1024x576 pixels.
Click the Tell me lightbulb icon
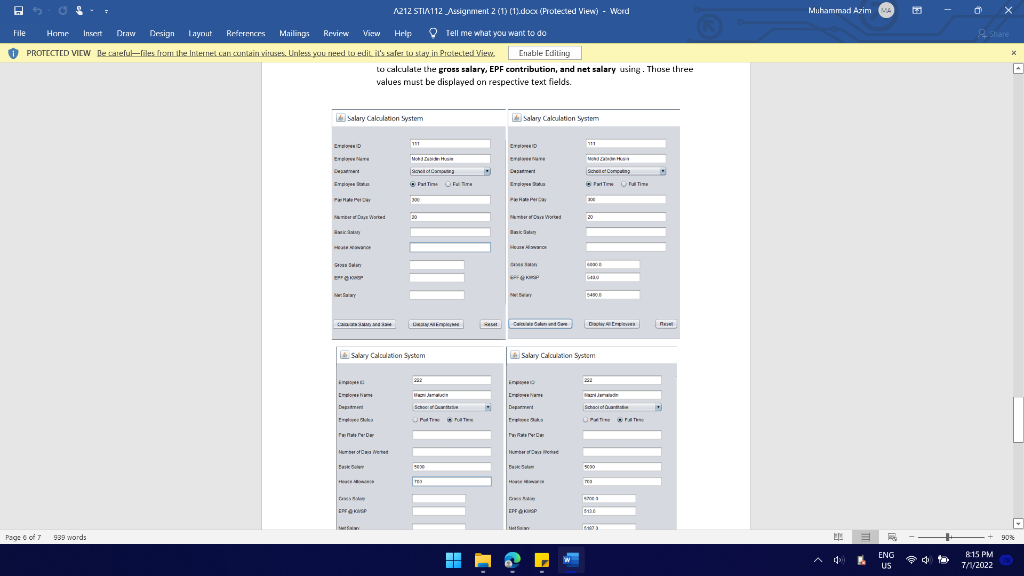[x=432, y=33]
